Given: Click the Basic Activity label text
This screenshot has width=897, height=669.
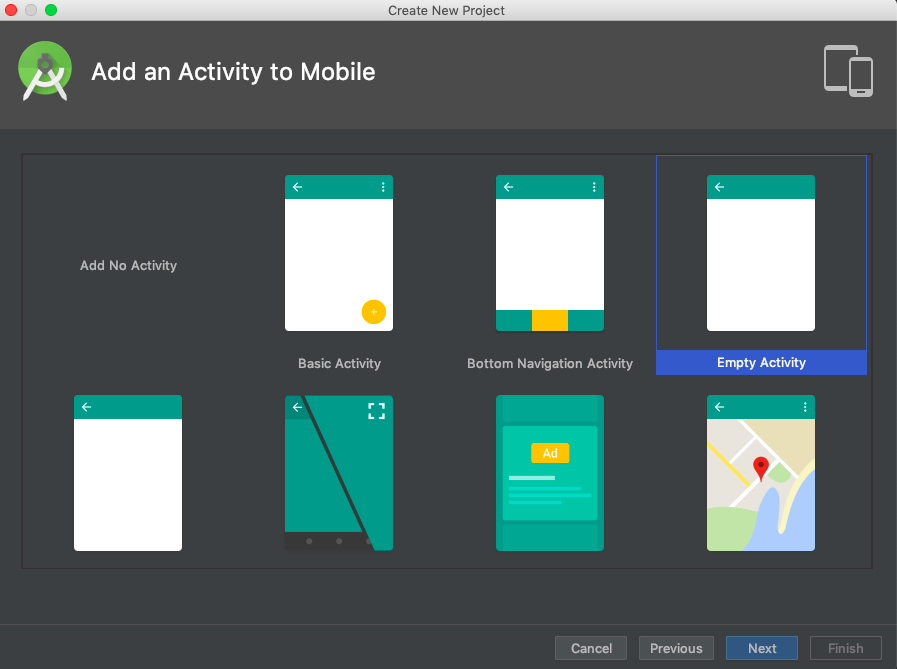Looking at the screenshot, I should [339, 363].
